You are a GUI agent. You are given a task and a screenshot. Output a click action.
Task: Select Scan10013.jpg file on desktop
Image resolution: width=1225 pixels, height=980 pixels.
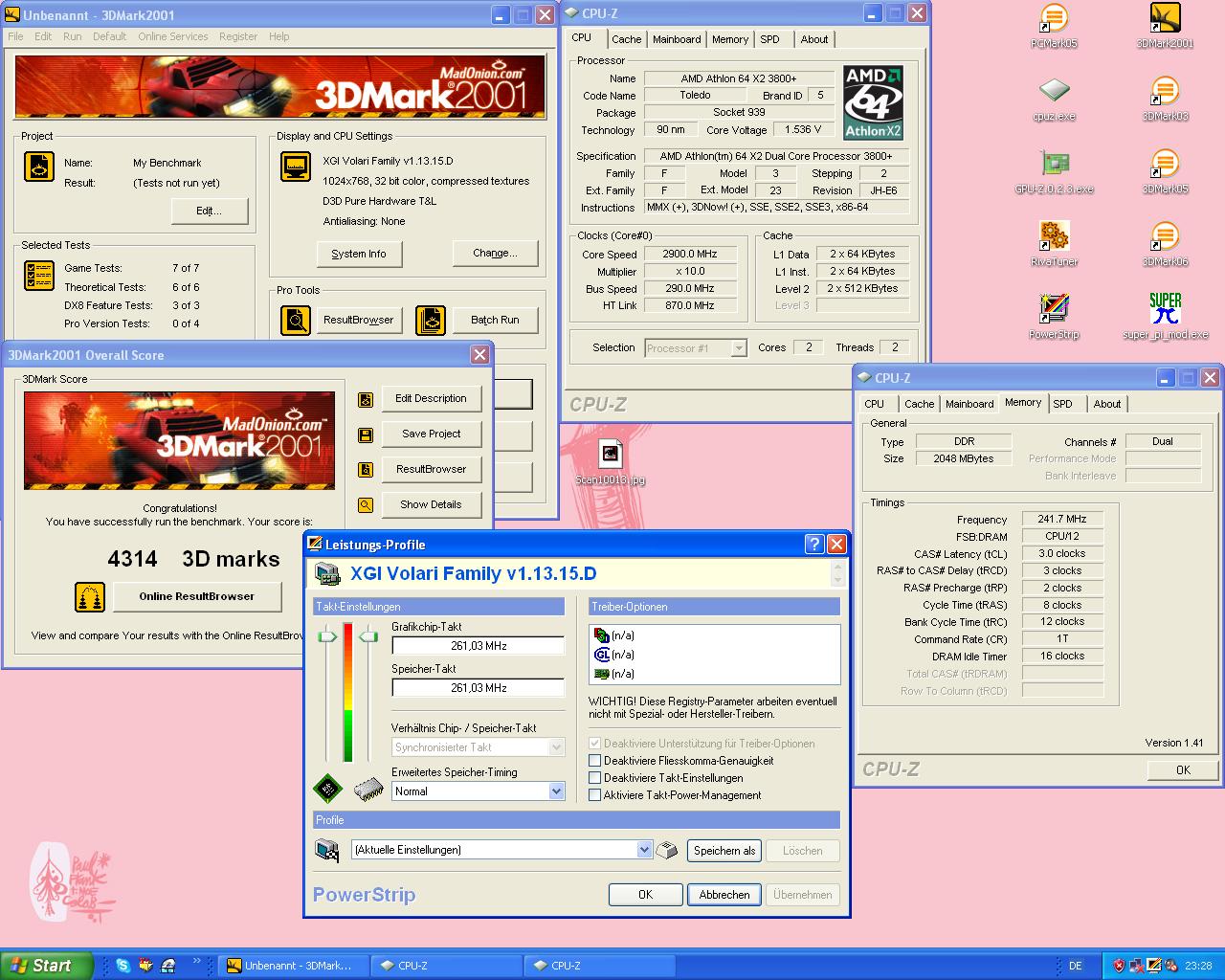point(611,462)
